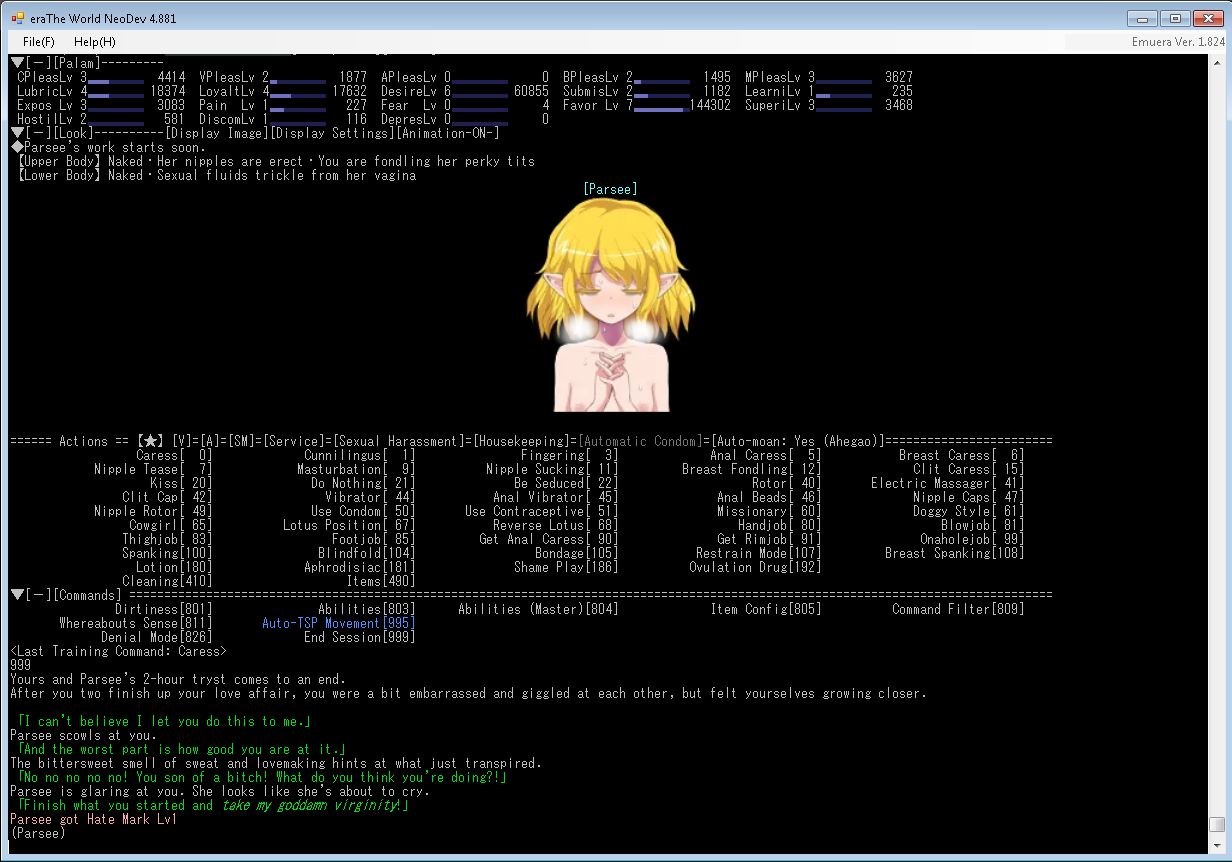Click the minus button beside Commands
Screen dimensions: 1232x862
(x=38, y=595)
